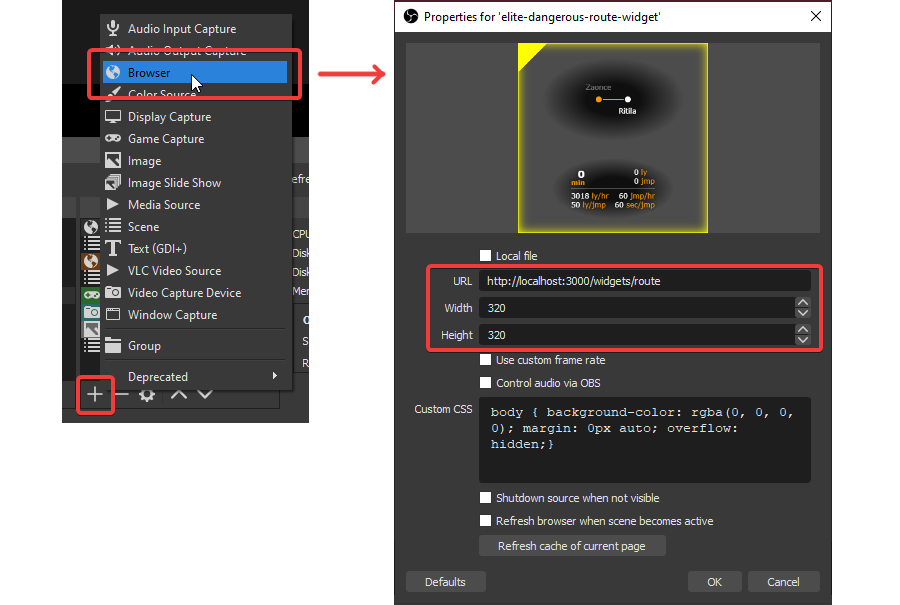Click the Window Capture icon
This screenshot has width=900, height=605.
tap(113, 314)
